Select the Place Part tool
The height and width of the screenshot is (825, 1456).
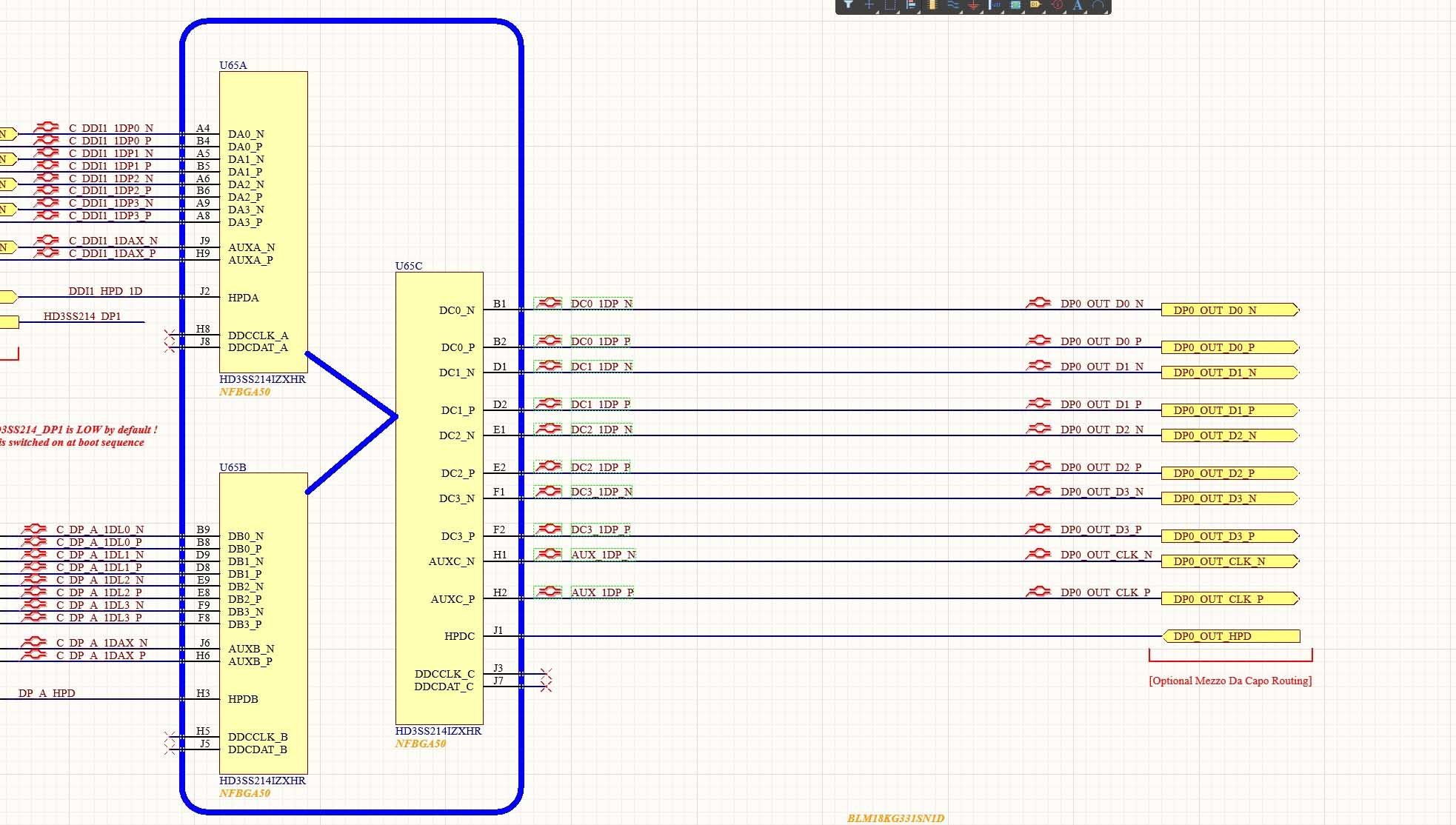click(932, 4)
